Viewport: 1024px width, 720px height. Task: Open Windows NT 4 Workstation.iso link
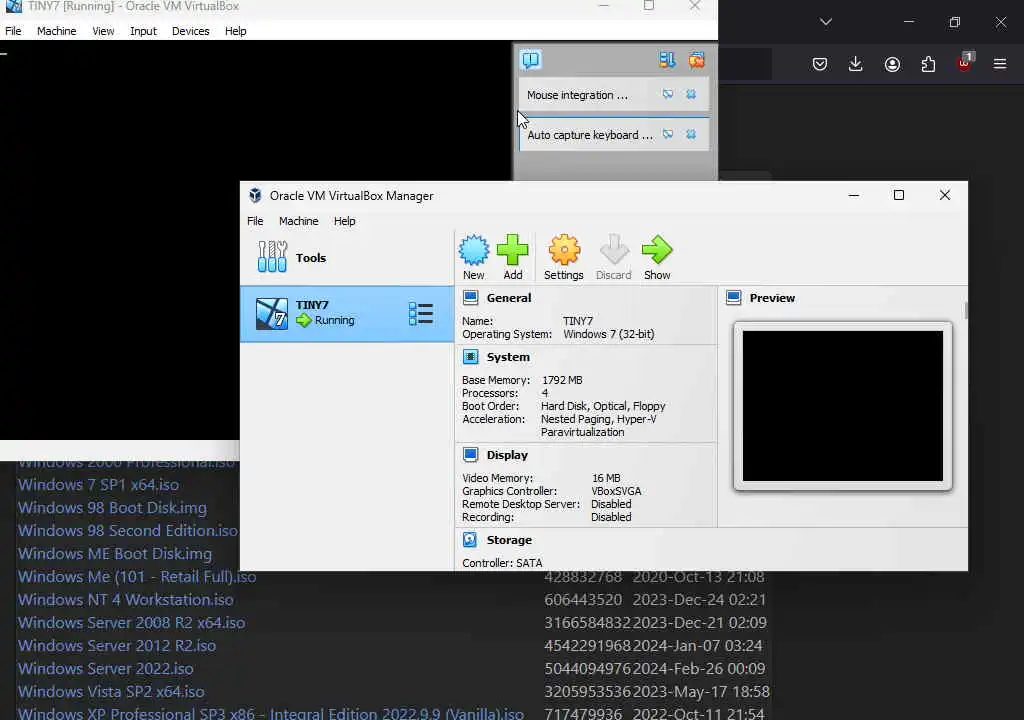pos(125,600)
